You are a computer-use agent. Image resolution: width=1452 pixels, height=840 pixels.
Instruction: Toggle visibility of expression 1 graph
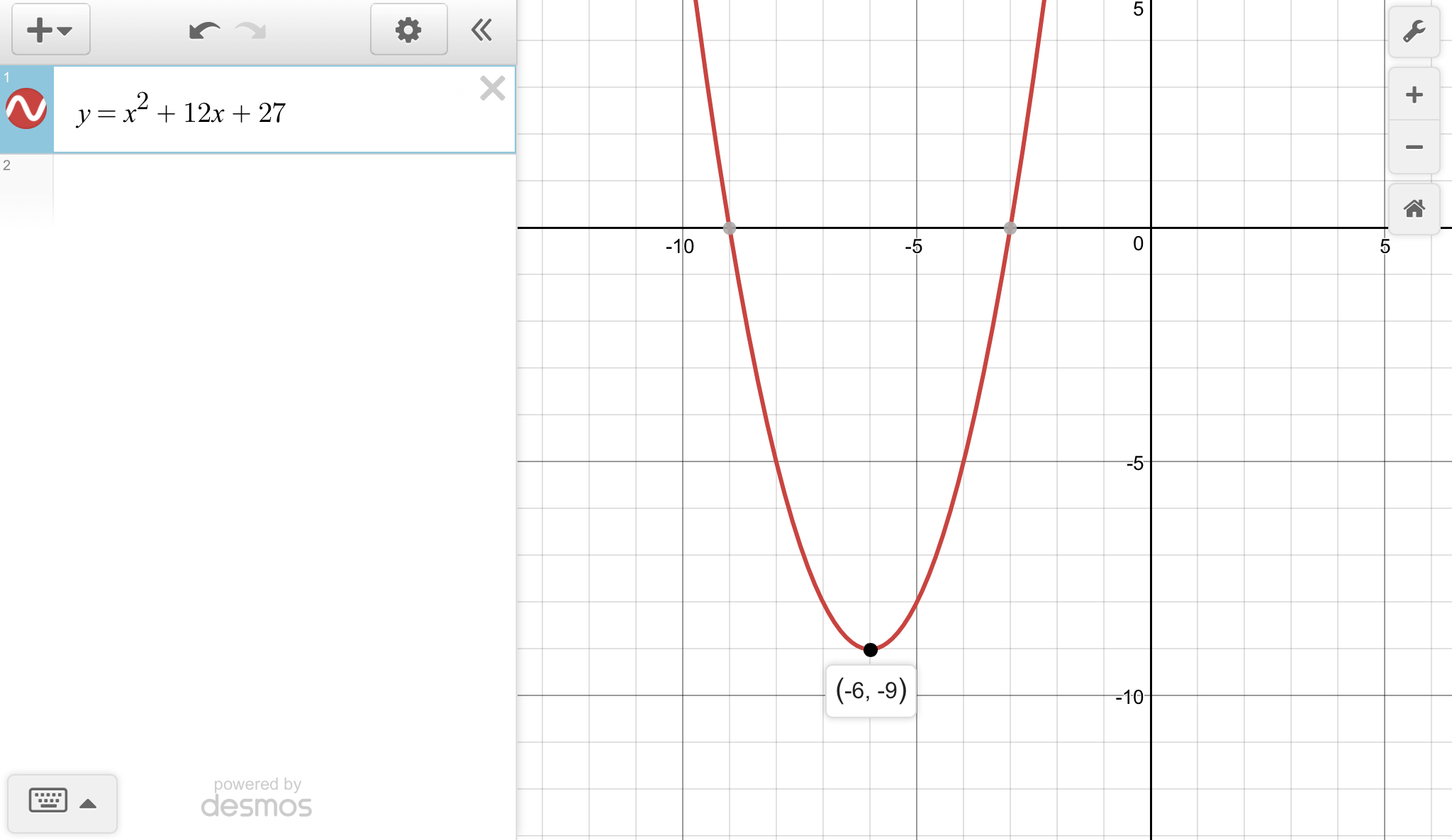point(26,109)
